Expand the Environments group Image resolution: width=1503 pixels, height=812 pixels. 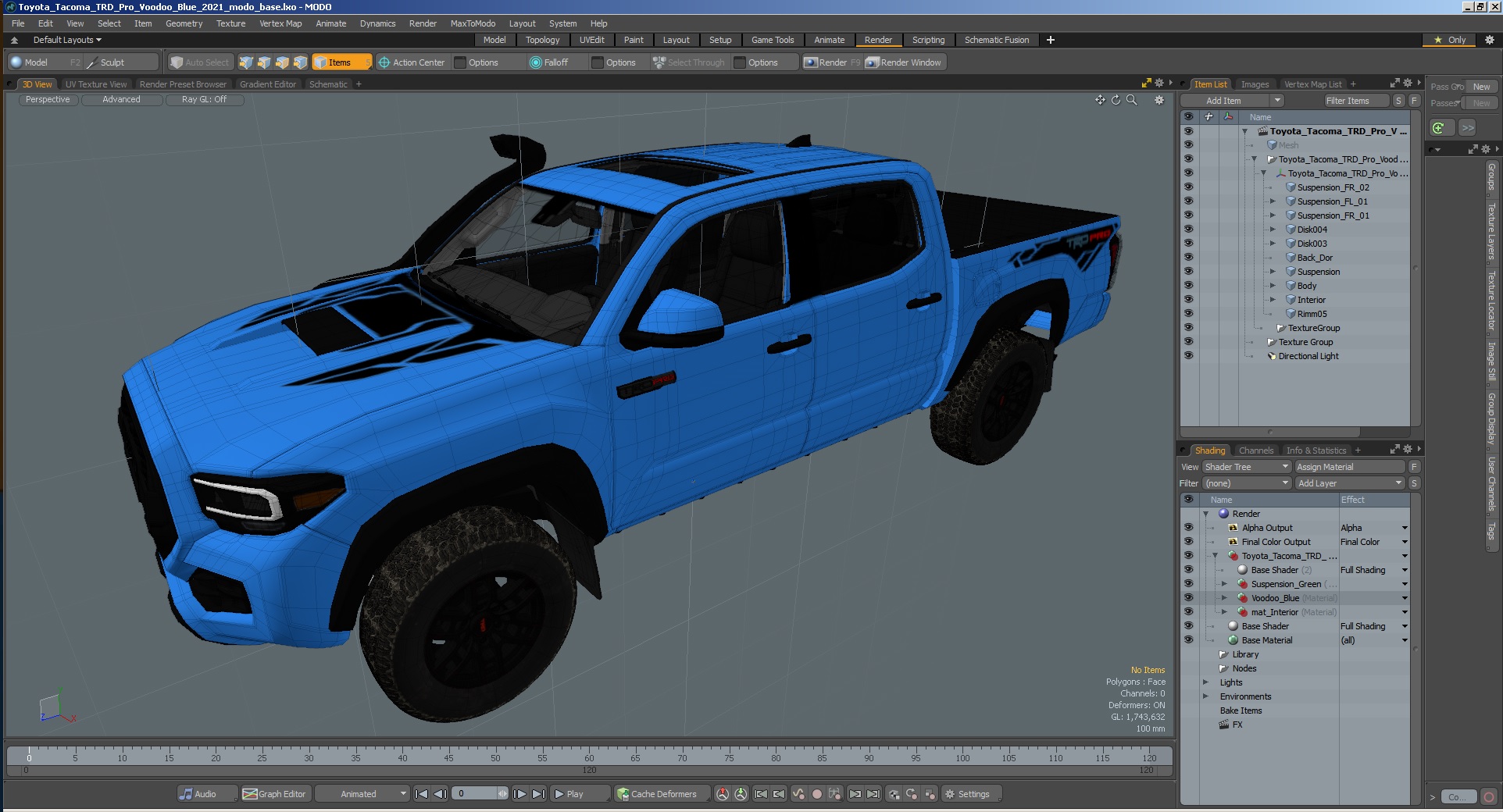click(x=1206, y=696)
